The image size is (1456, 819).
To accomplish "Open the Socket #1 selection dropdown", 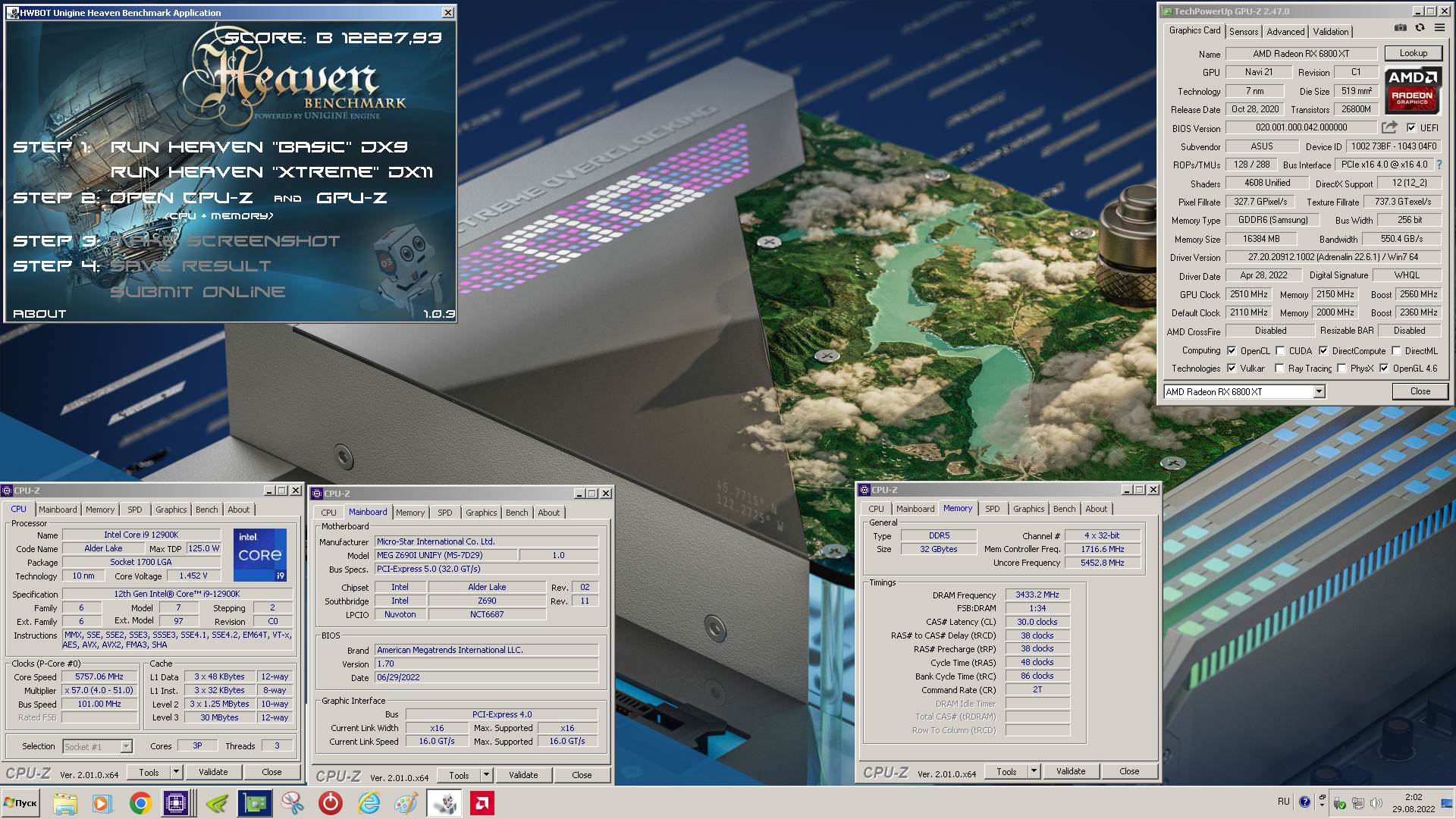I will [x=126, y=746].
